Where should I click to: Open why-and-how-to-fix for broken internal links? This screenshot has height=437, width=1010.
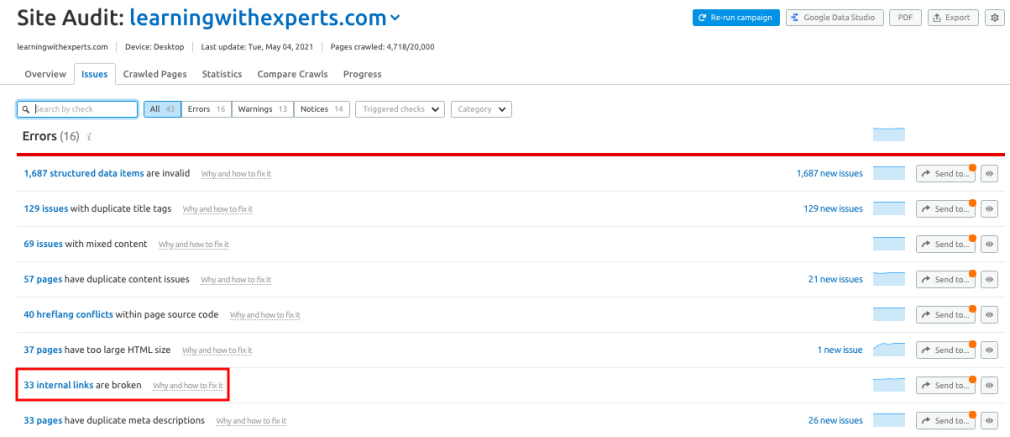[188, 386]
